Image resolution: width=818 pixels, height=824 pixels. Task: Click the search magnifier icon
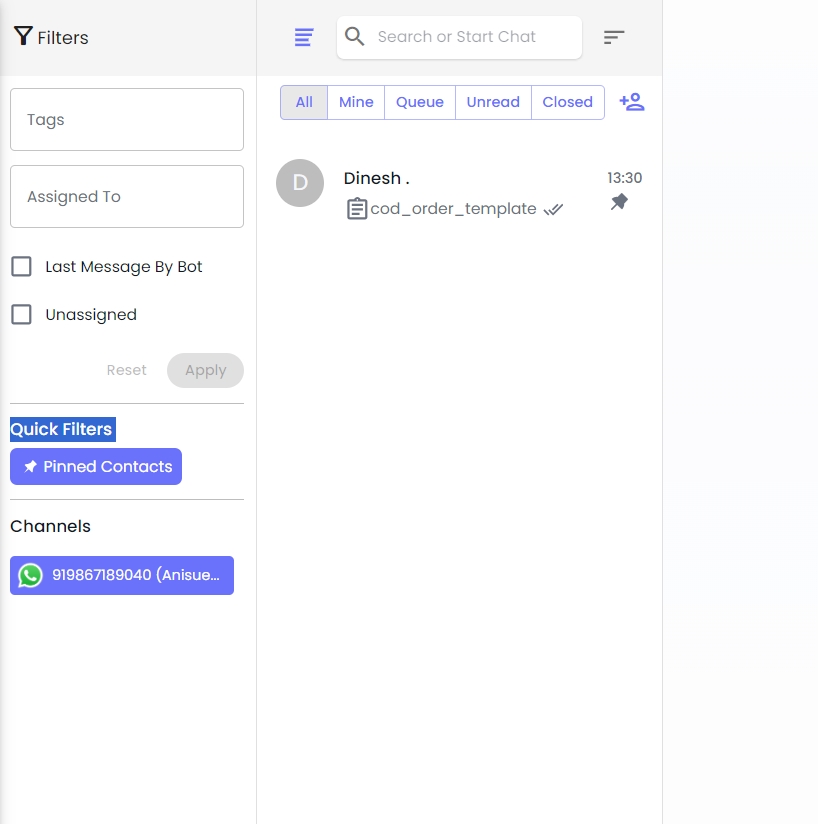[355, 37]
